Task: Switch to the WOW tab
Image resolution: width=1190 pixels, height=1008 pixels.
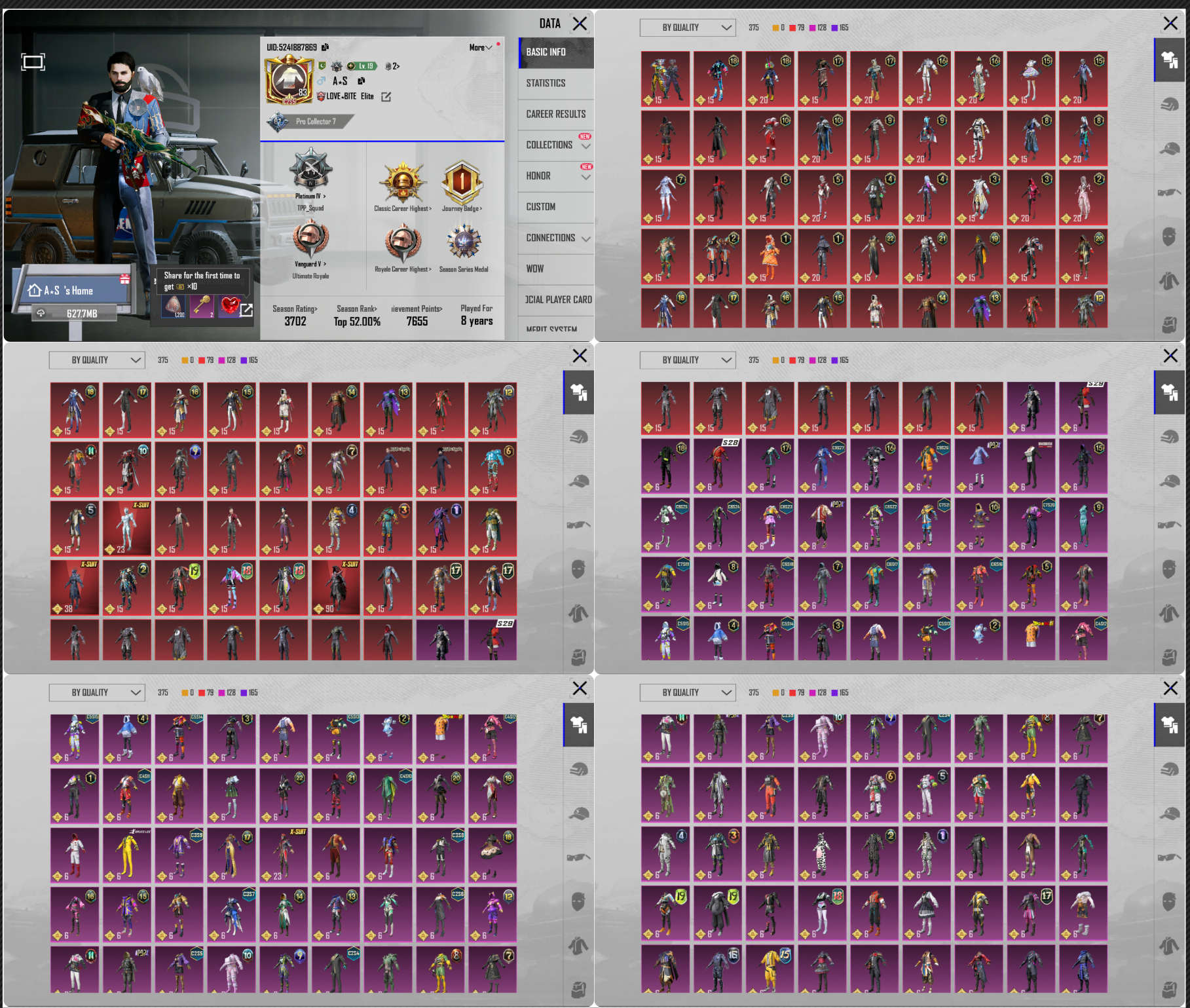Action: click(x=556, y=269)
